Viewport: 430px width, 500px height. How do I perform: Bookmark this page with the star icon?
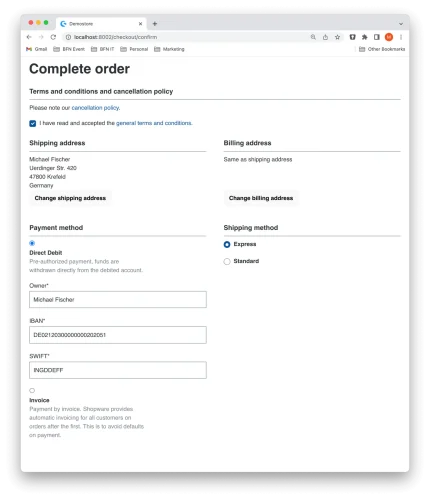pos(337,37)
